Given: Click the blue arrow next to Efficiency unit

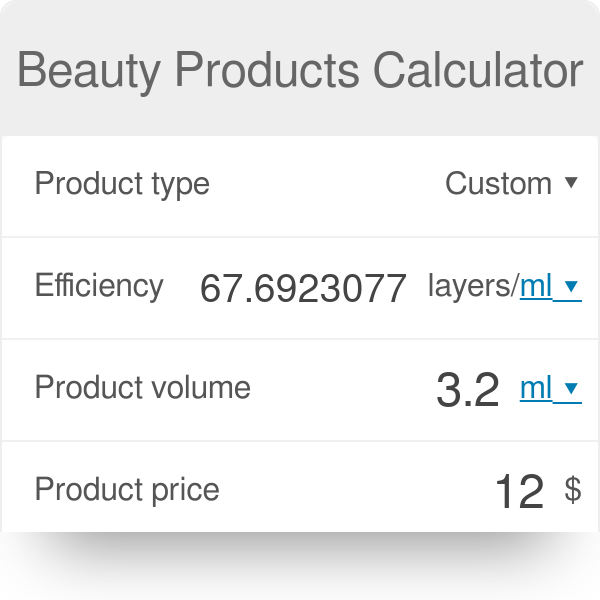Looking at the screenshot, I should pos(571,286).
